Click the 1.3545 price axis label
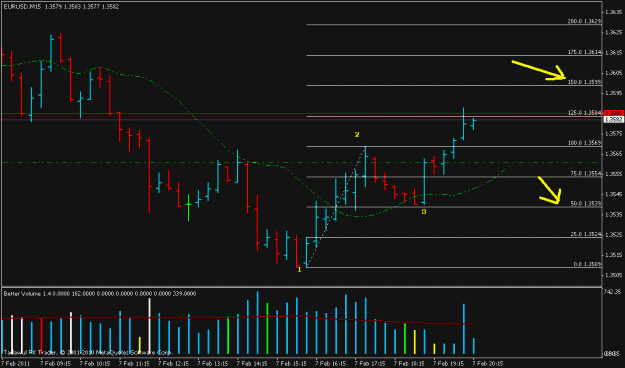The height and width of the screenshot is (368, 625). (x=613, y=194)
